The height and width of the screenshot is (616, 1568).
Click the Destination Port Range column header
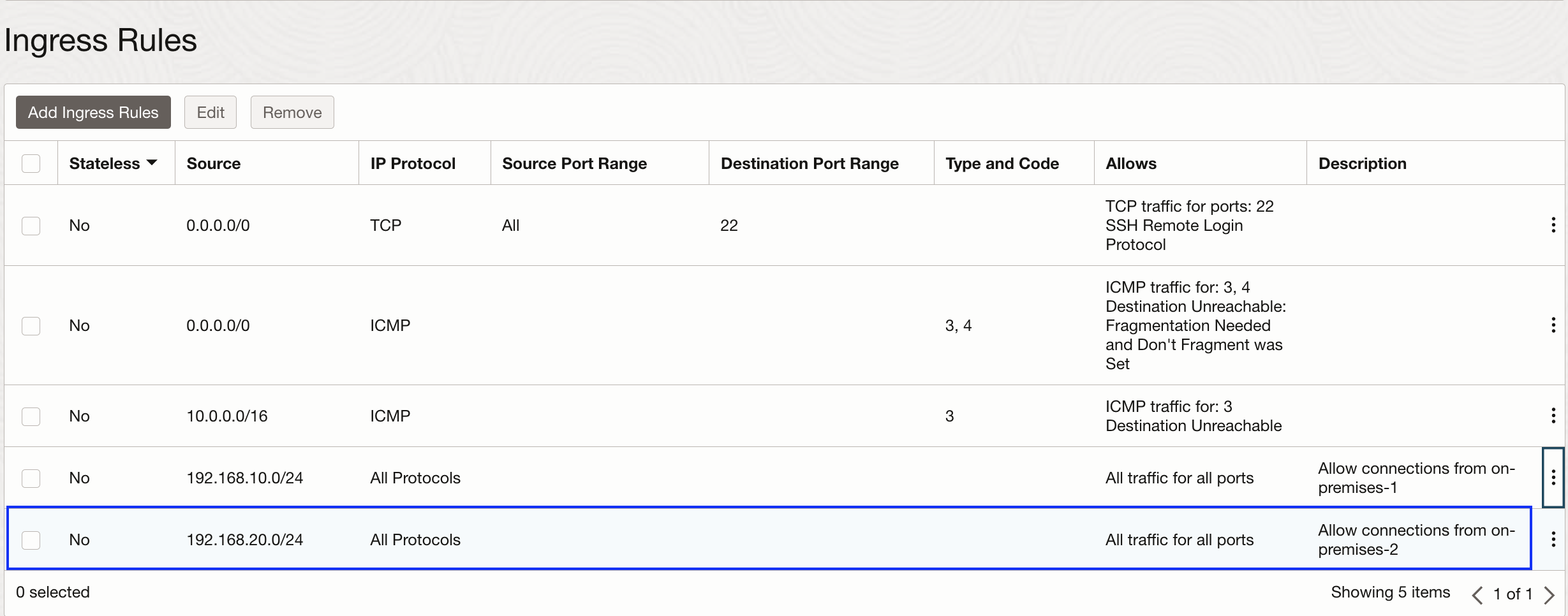coord(810,163)
